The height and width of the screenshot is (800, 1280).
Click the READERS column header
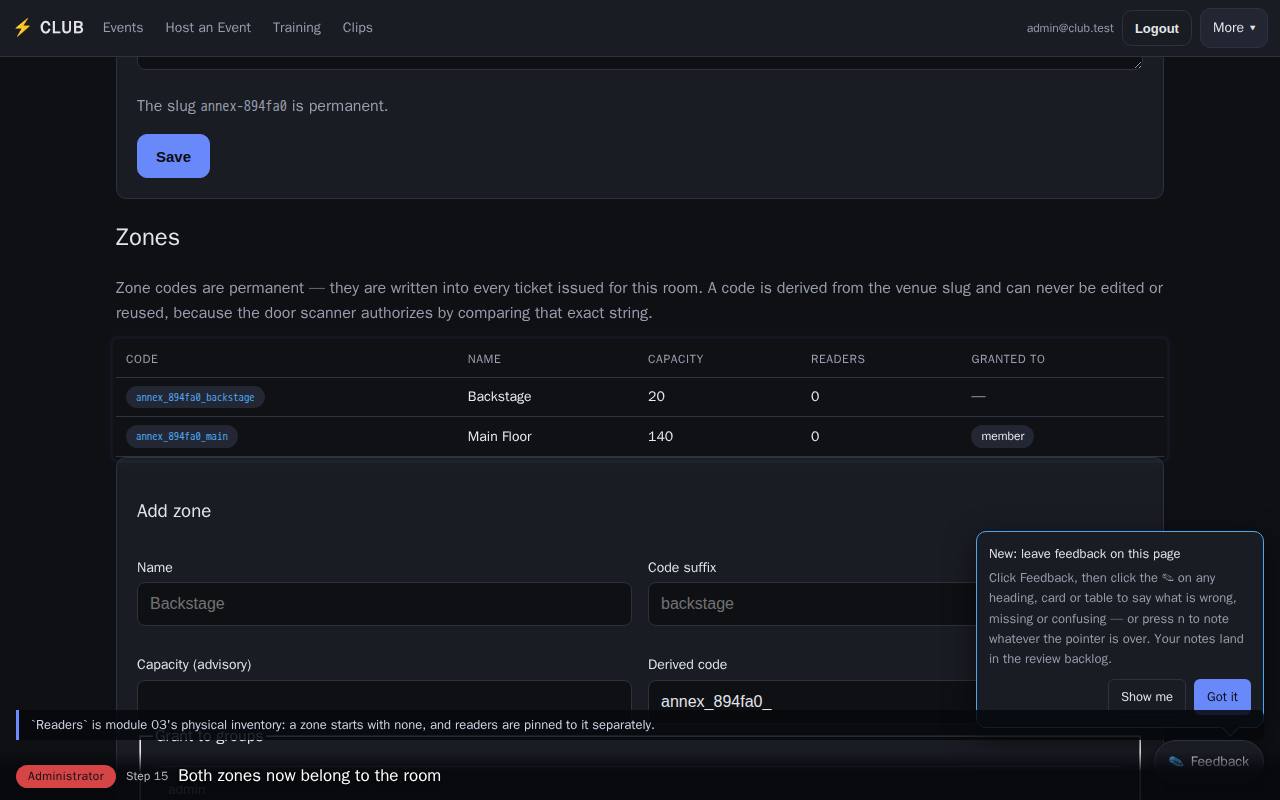838,359
